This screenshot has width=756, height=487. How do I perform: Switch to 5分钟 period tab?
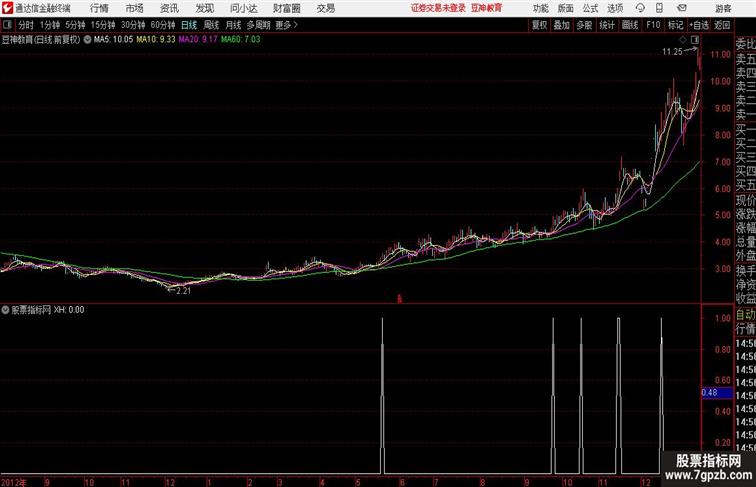tap(75, 25)
